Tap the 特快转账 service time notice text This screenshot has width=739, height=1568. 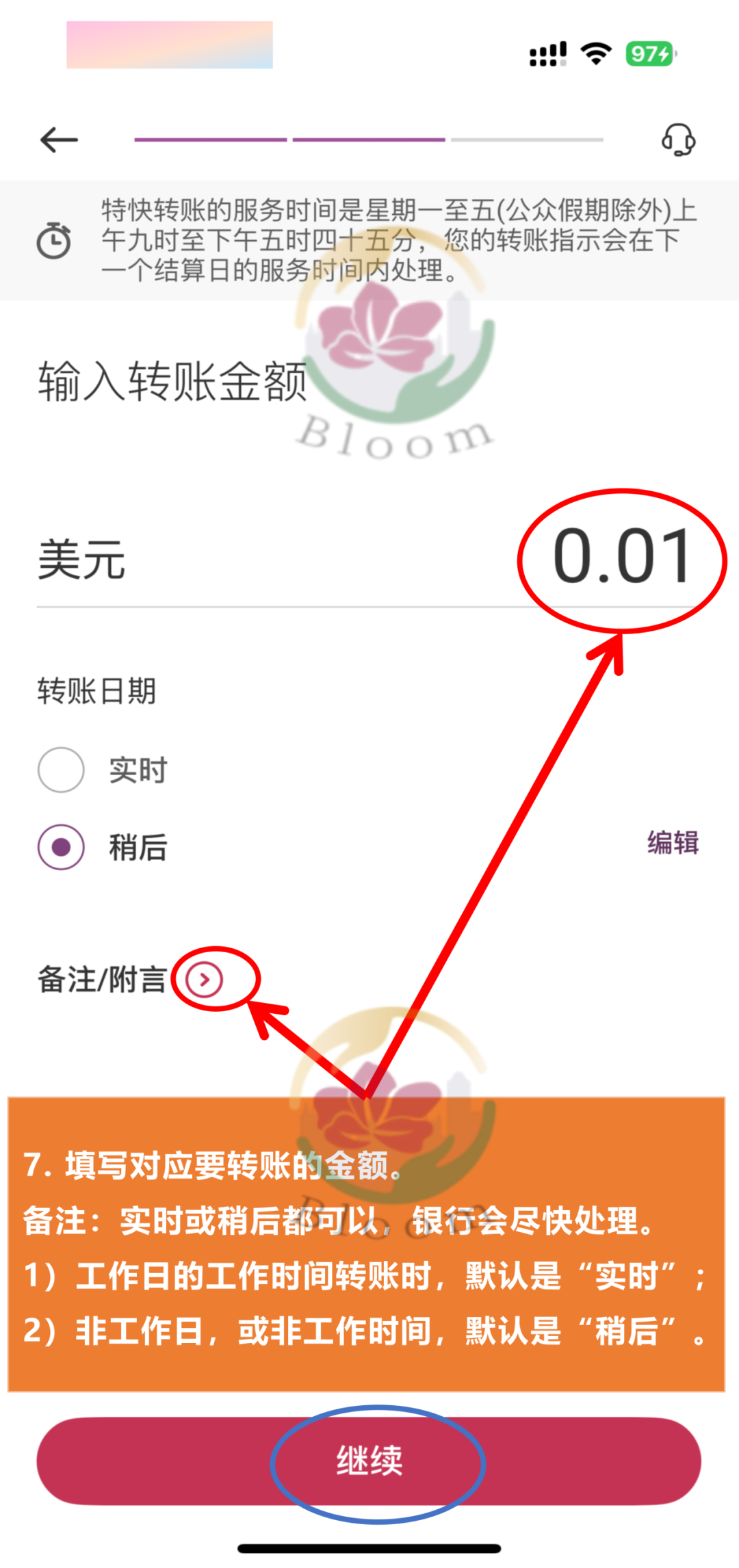pyautogui.click(x=399, y=240)
